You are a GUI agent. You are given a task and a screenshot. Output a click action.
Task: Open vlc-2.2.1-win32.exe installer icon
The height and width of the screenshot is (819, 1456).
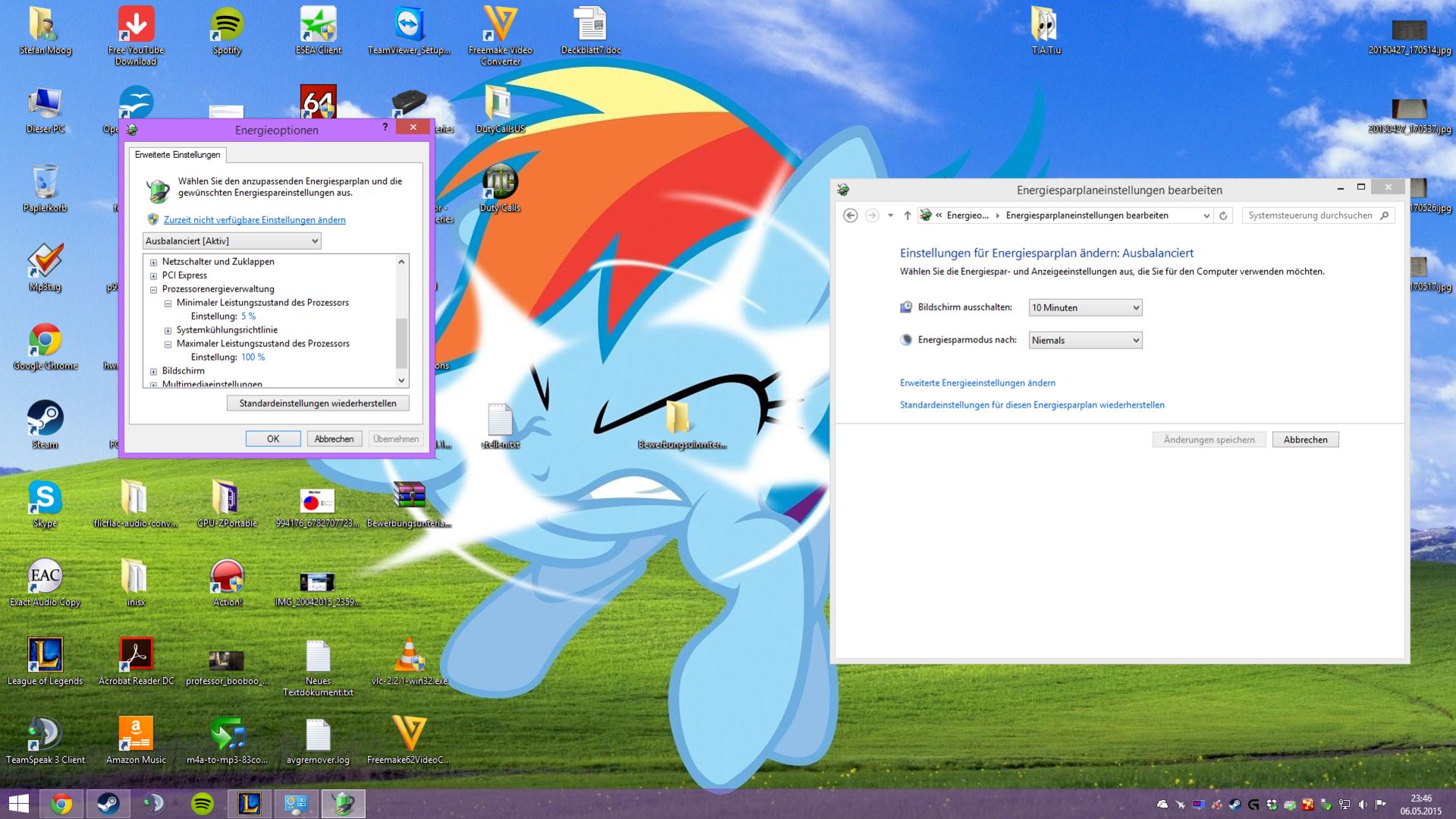[x=409, y=663]
